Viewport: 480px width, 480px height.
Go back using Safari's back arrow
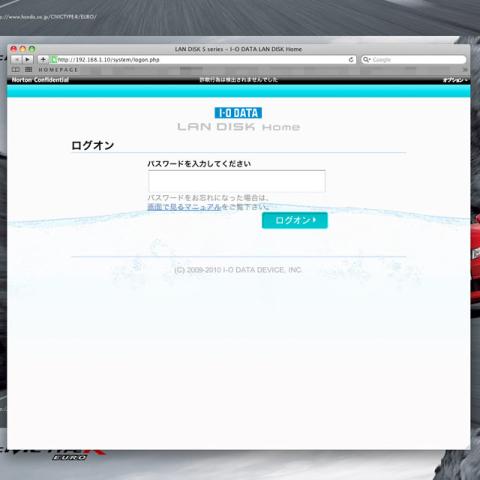[x=17, y=59]
